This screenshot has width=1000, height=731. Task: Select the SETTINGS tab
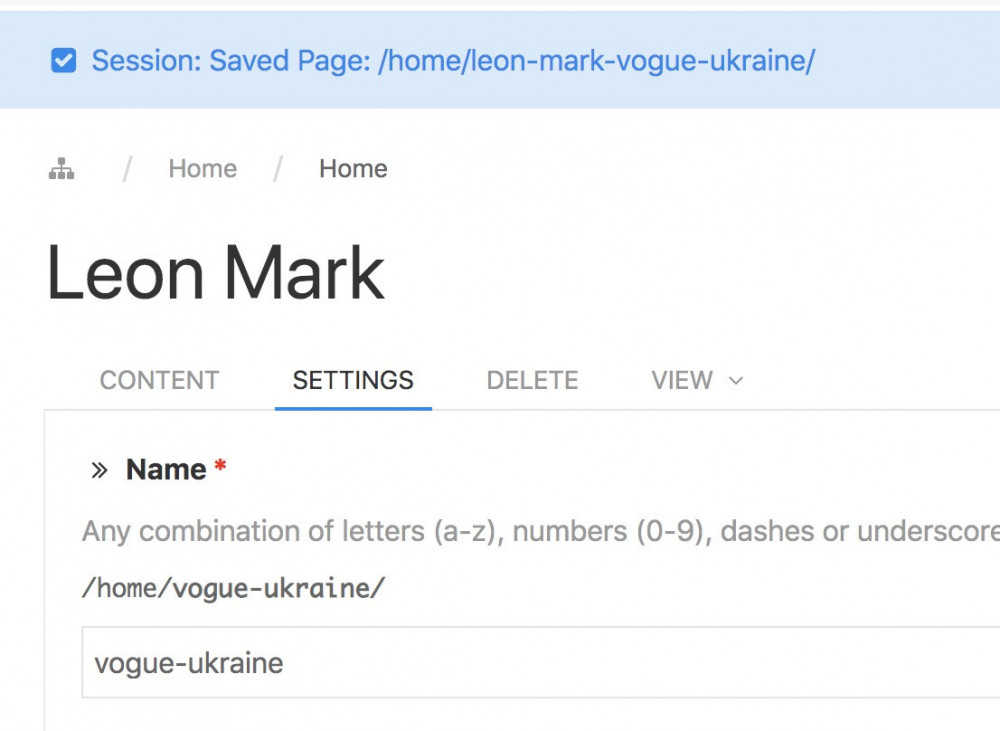pos(353,381)
